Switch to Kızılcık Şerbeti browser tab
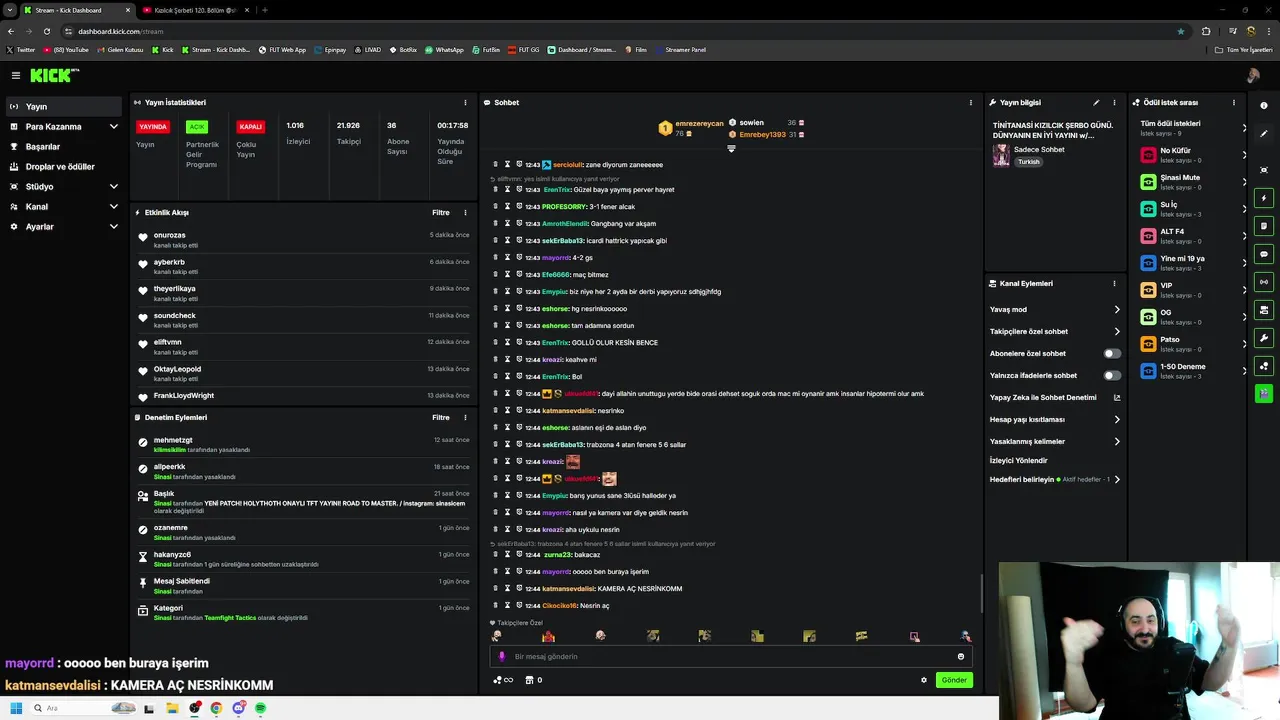The height and width of the screenshot is (720, 1280). tap(195, 10)
